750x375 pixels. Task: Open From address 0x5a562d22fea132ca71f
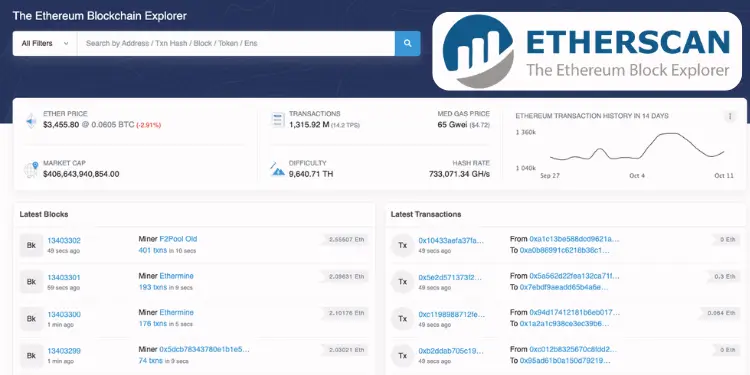point(574,276)
